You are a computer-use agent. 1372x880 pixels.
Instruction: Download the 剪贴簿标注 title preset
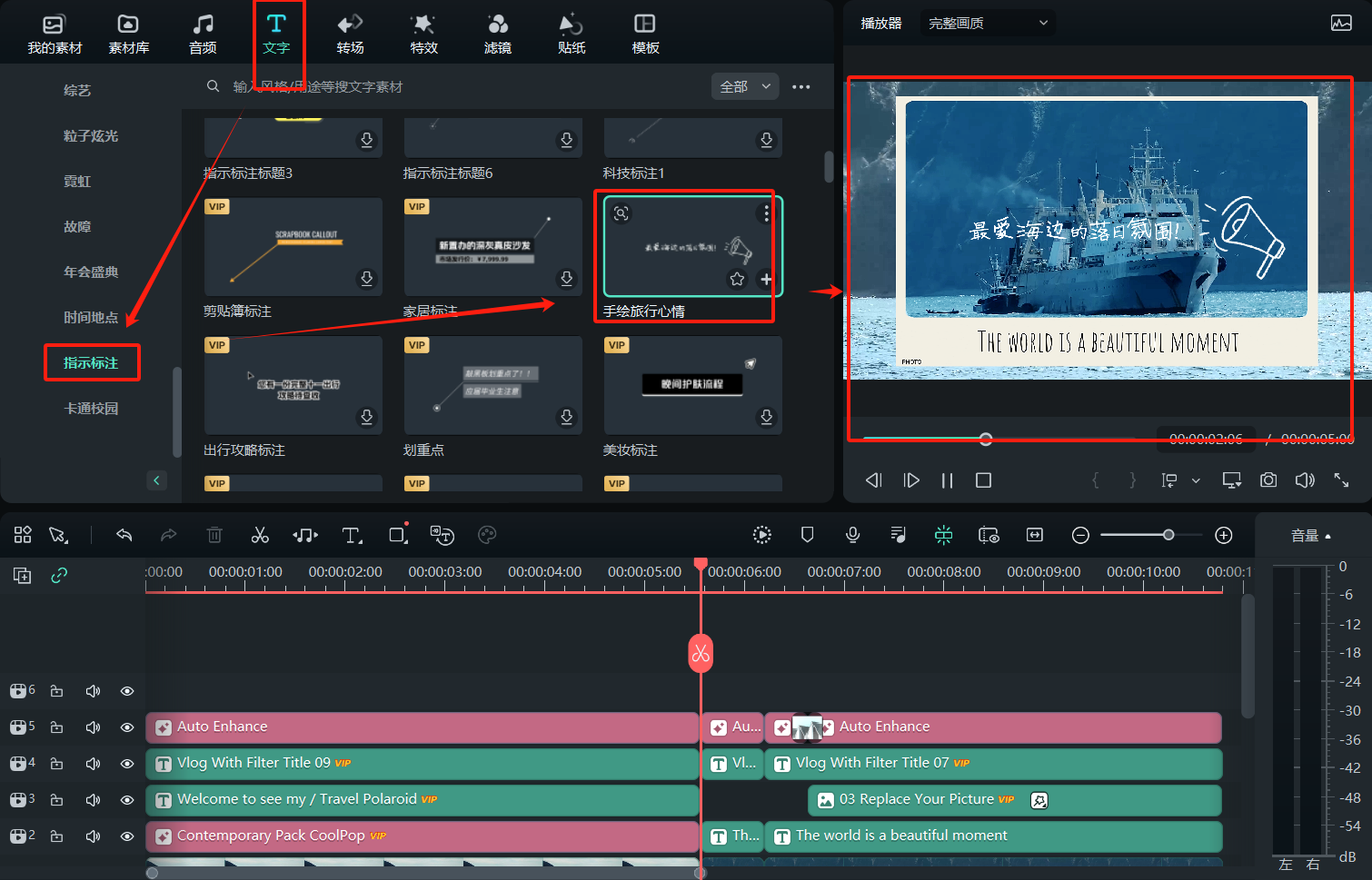click(x=366, y=279)
